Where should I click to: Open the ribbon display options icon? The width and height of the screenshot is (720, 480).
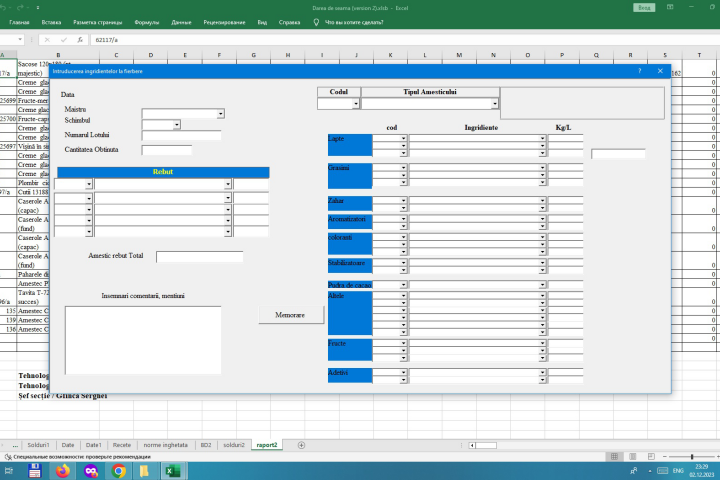coord(670,7)
